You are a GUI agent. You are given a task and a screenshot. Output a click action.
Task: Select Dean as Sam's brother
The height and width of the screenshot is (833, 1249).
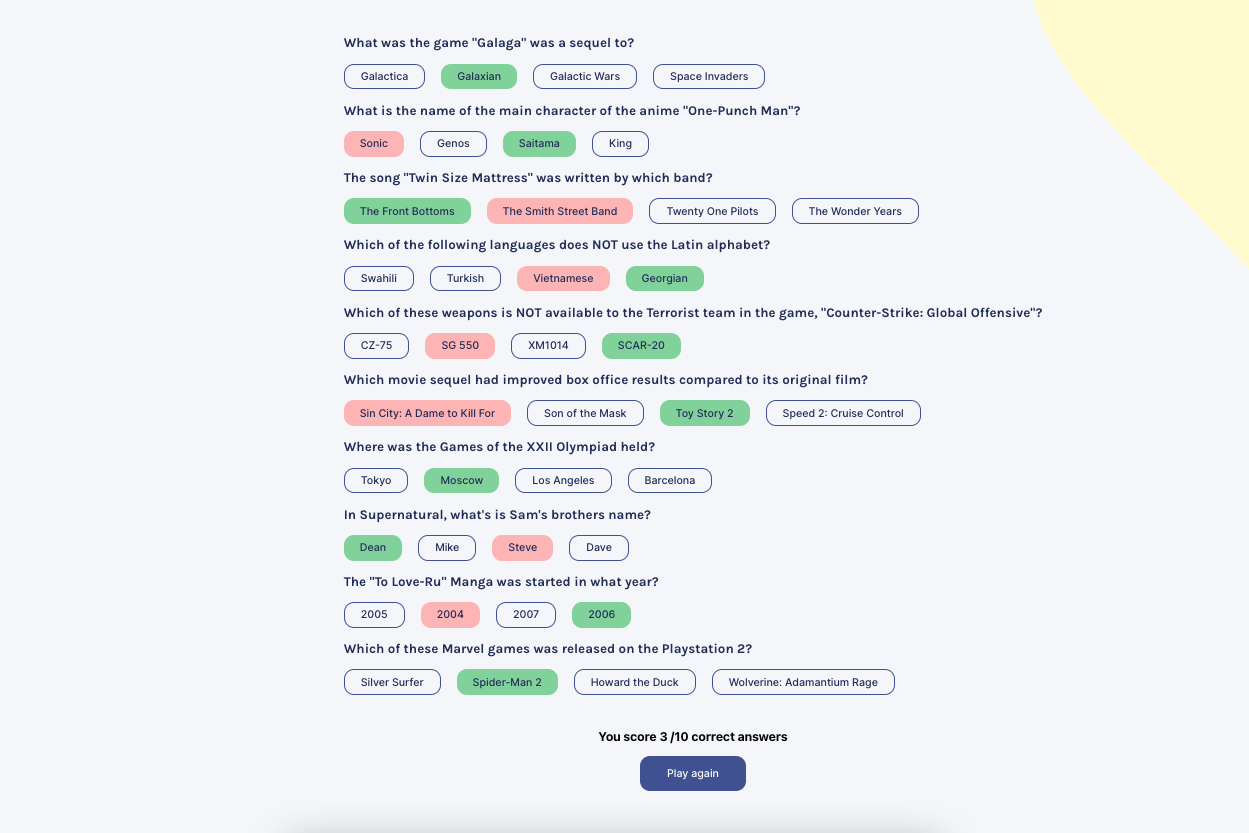pos(373,547)
